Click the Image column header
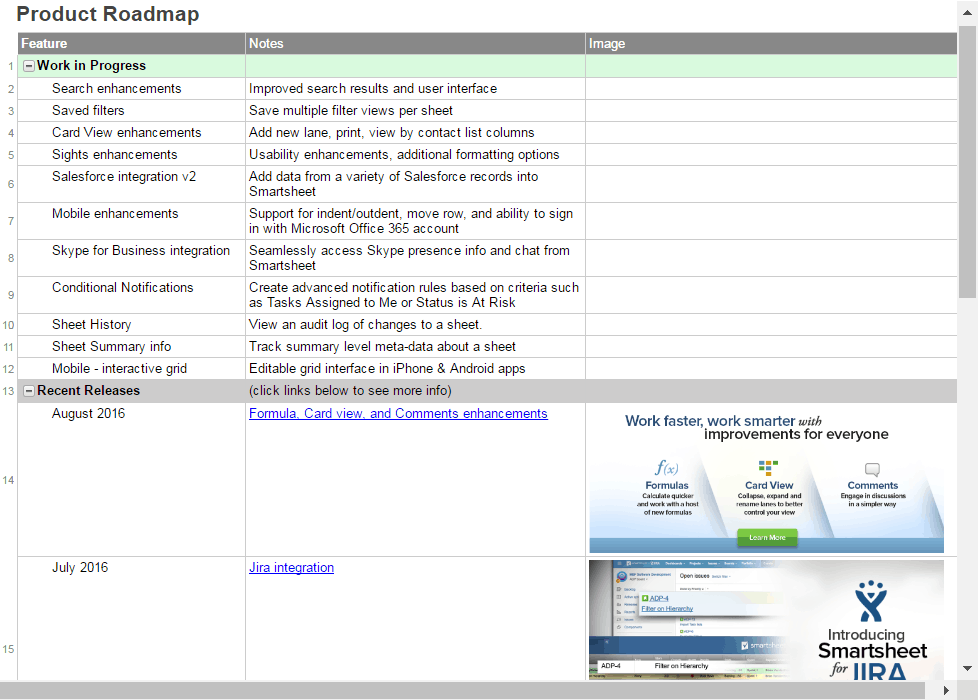The height and width of the screenshot is (700, 978). (x=771, y=44)
